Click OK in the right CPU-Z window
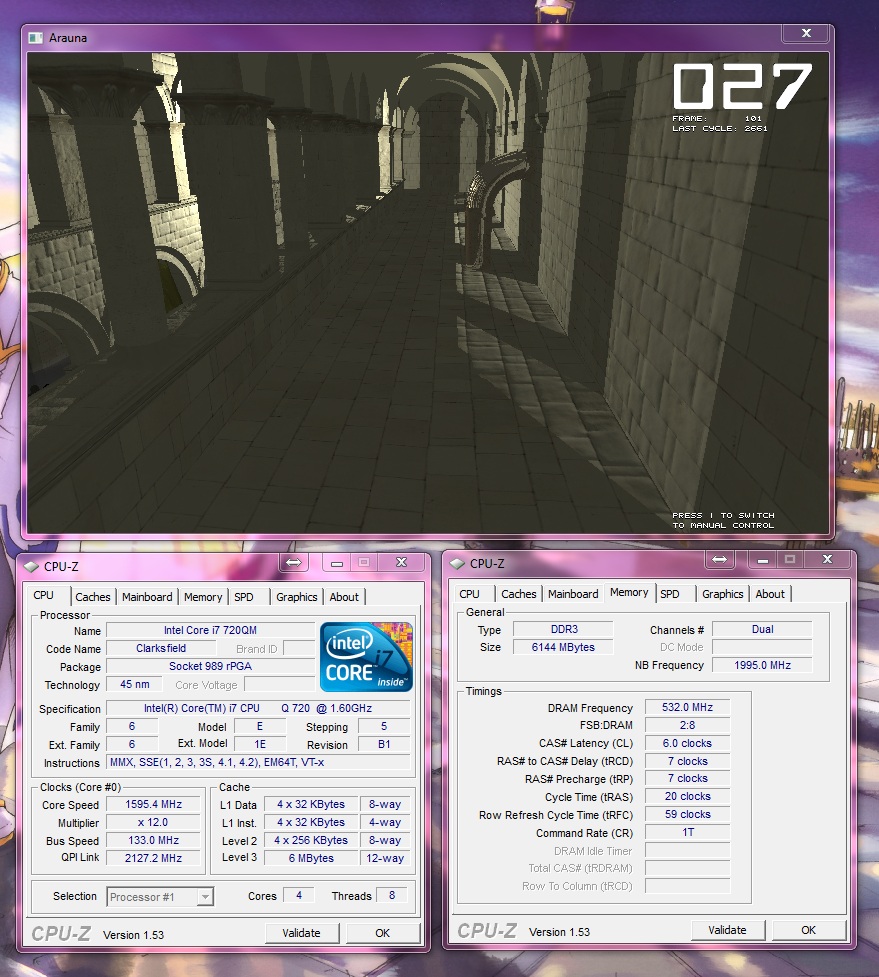This screenshot has height=977, width=879. (x=808, y=930)
